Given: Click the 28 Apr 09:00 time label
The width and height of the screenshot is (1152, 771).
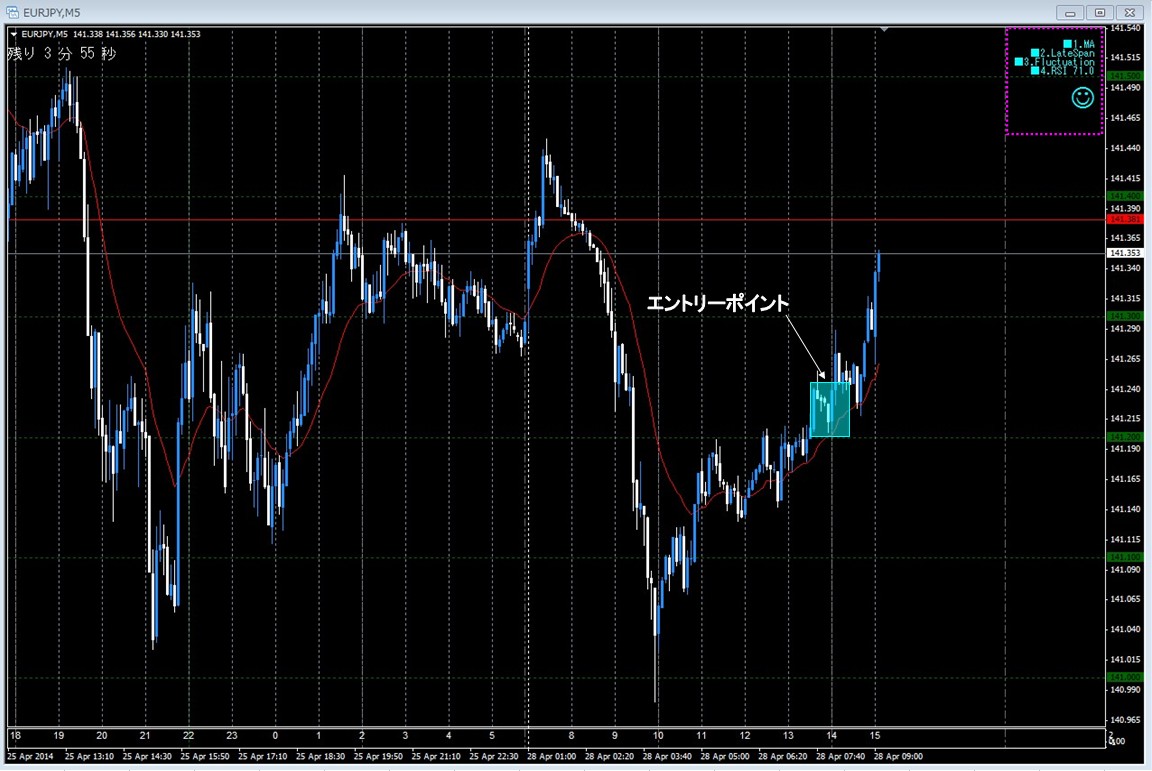Looking at the screenshot, I should [x=898, y=756].
